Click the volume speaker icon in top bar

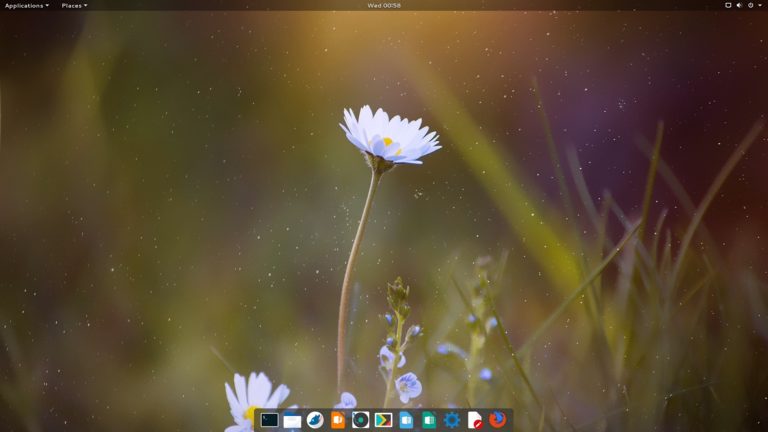pos(739,5)
